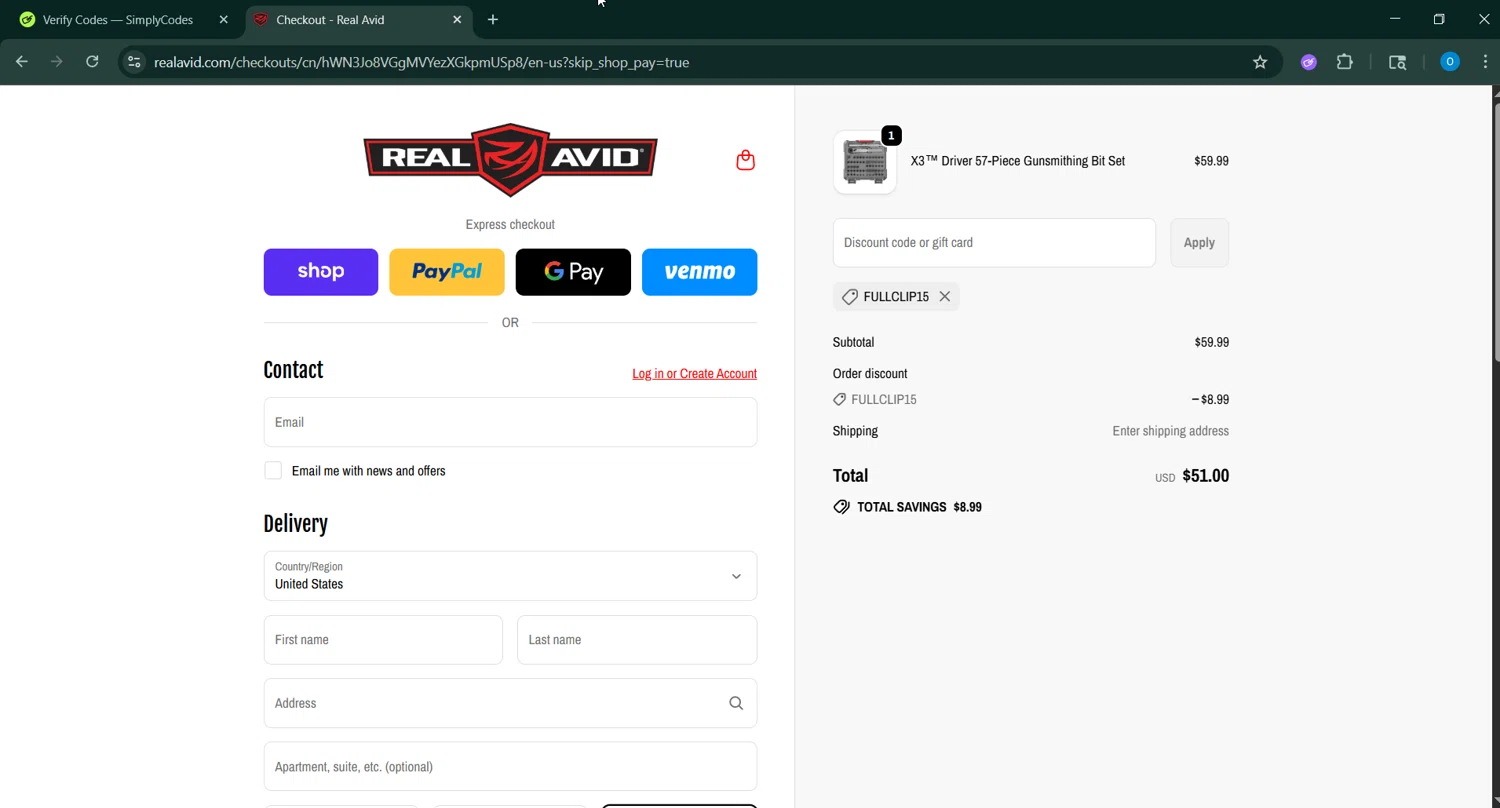Click the Total Savings tag icon
1500x808 pixels.
tap(841, 507)
